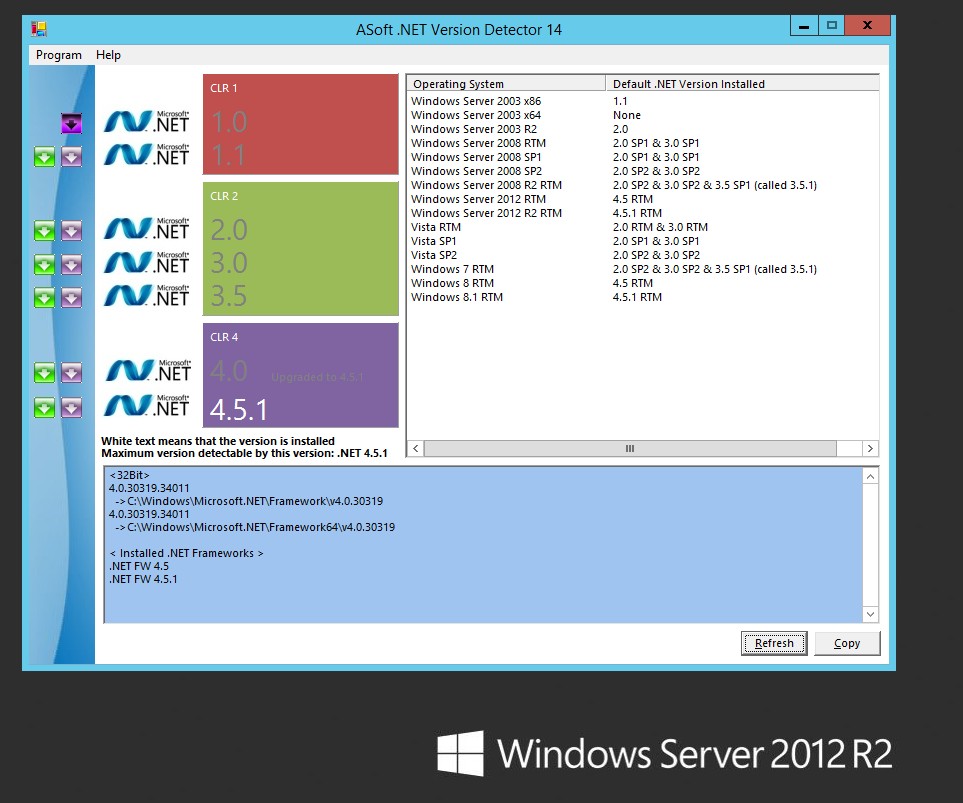963x803 pixels.
Task: Download .NET 2.0 using the green arrow
Action: pos(44,231)
